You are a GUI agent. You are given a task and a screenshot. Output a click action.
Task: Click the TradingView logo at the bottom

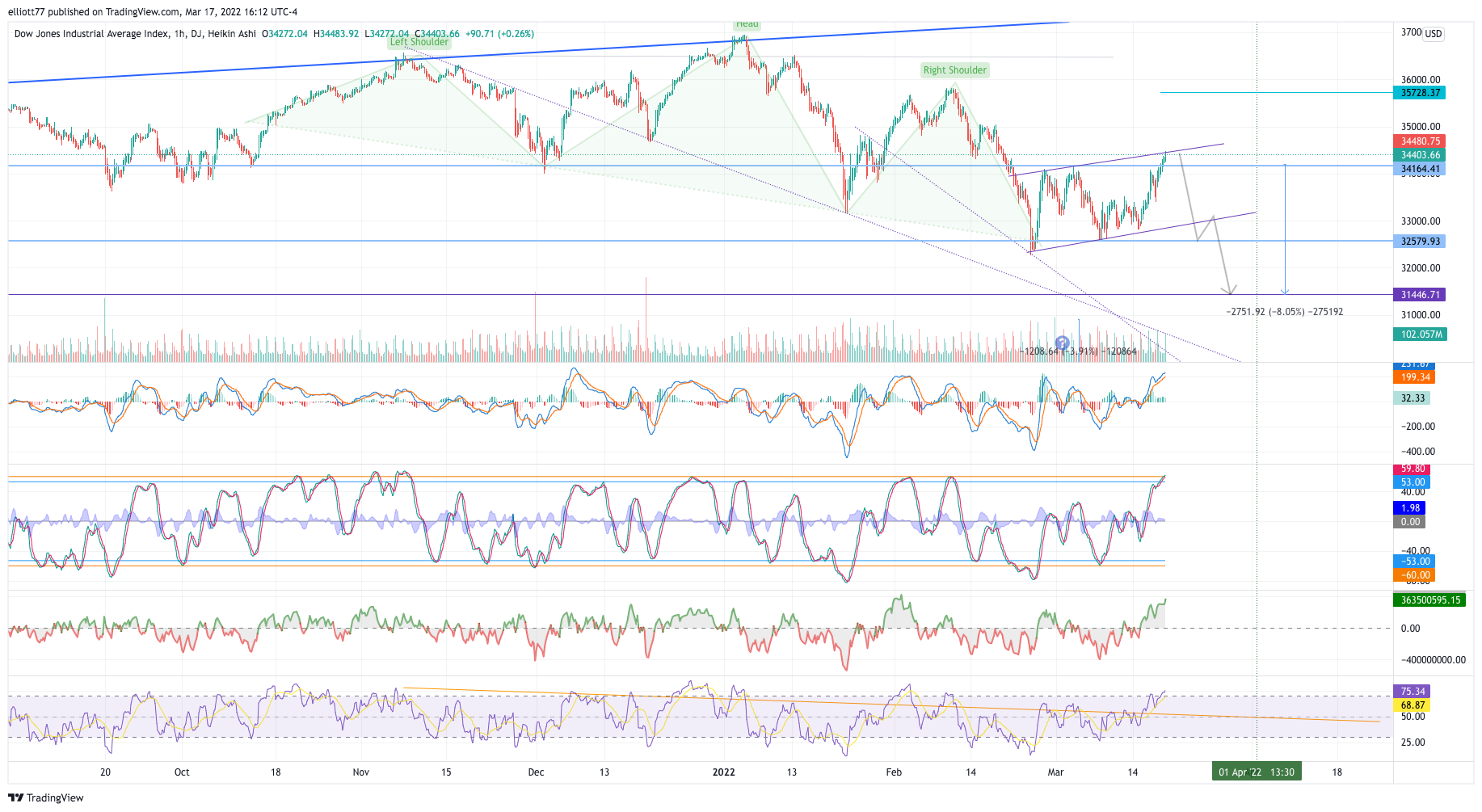(46, 797)
